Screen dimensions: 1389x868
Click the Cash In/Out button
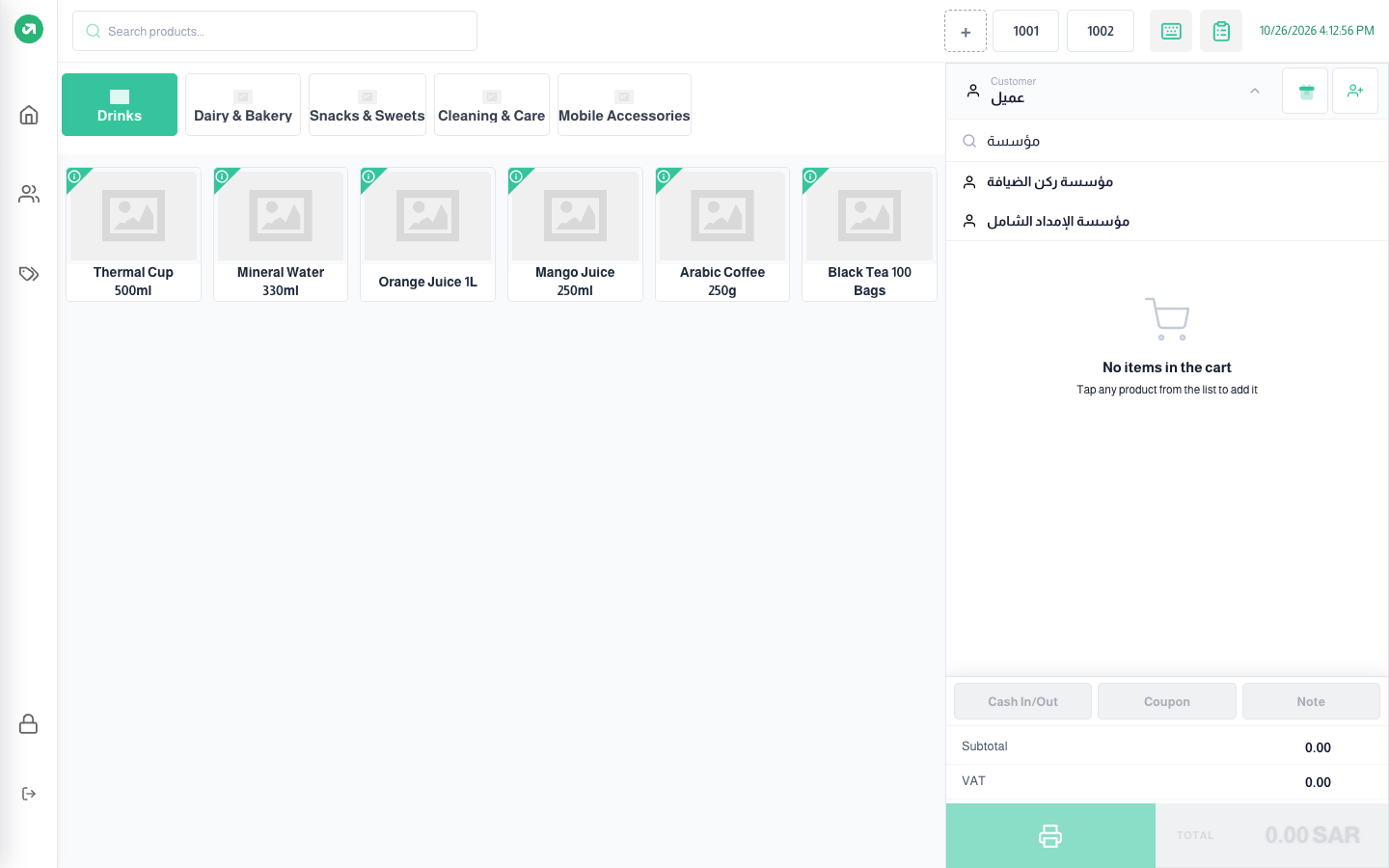pyautogui.click(x=1022, y=701)
